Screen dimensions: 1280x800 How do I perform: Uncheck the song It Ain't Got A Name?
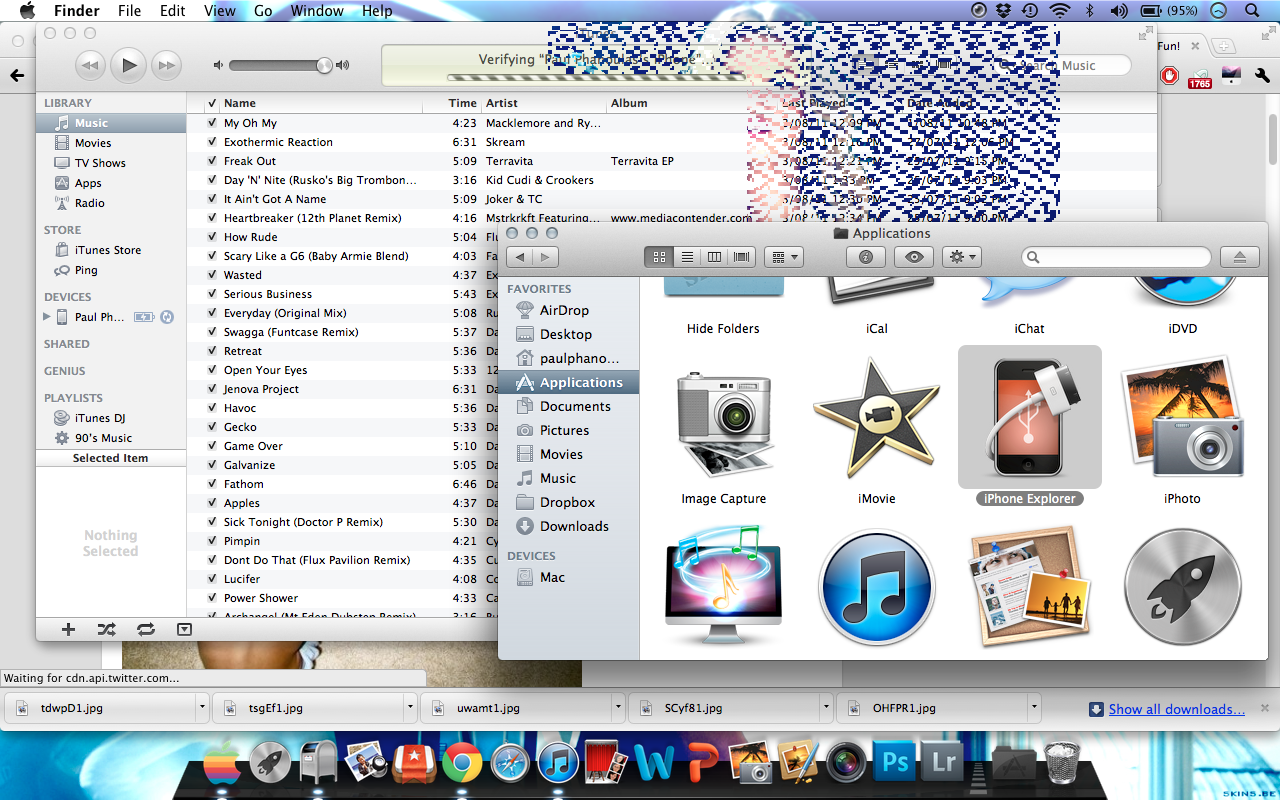212,199
